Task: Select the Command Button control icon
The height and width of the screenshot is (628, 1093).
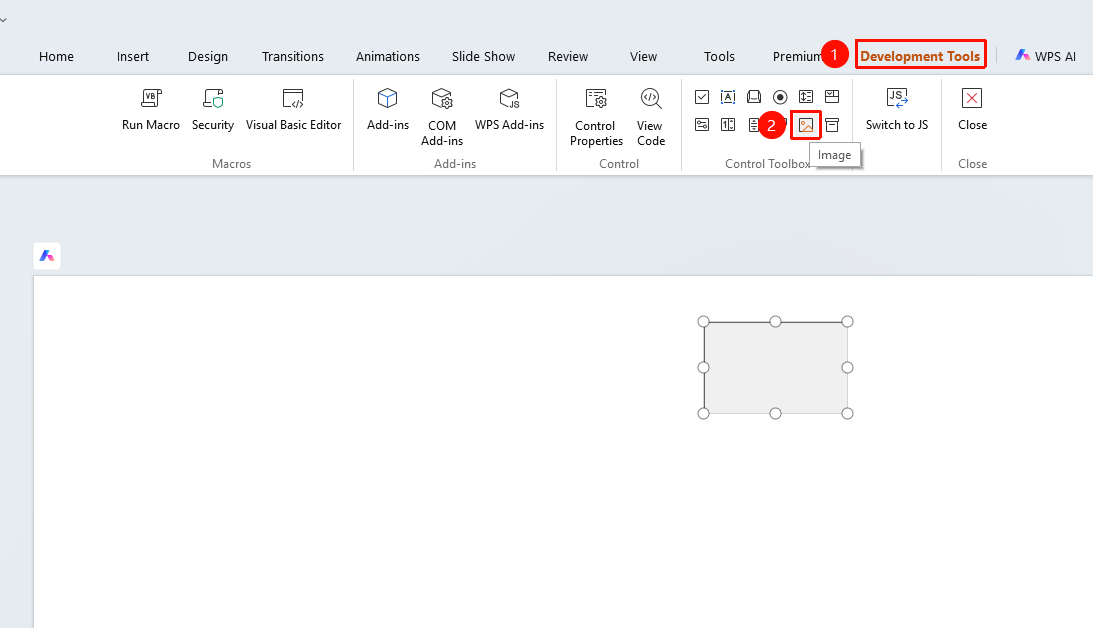Action: (x=754, y=97)
